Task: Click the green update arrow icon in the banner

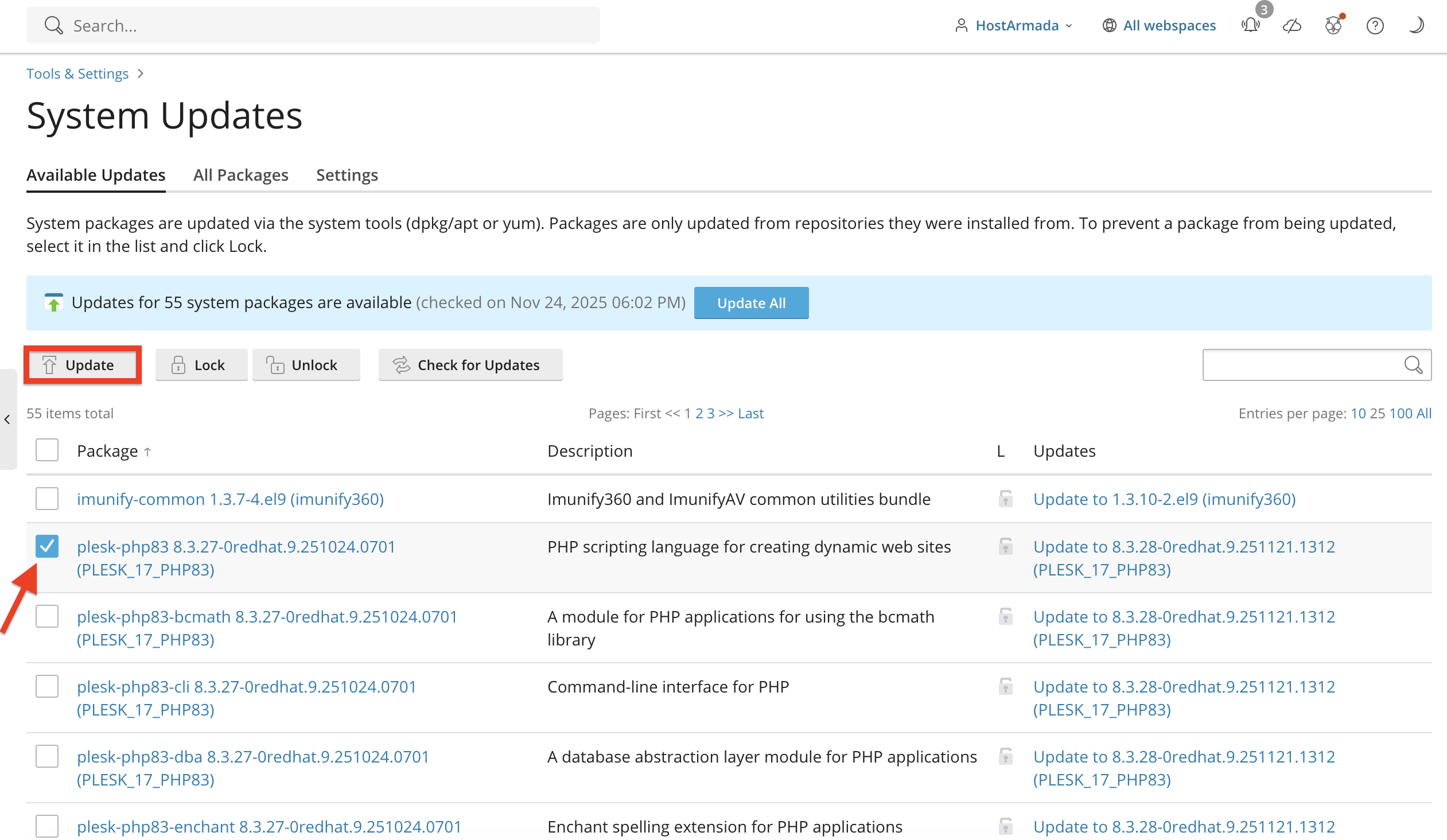Action: coord(53,302)
